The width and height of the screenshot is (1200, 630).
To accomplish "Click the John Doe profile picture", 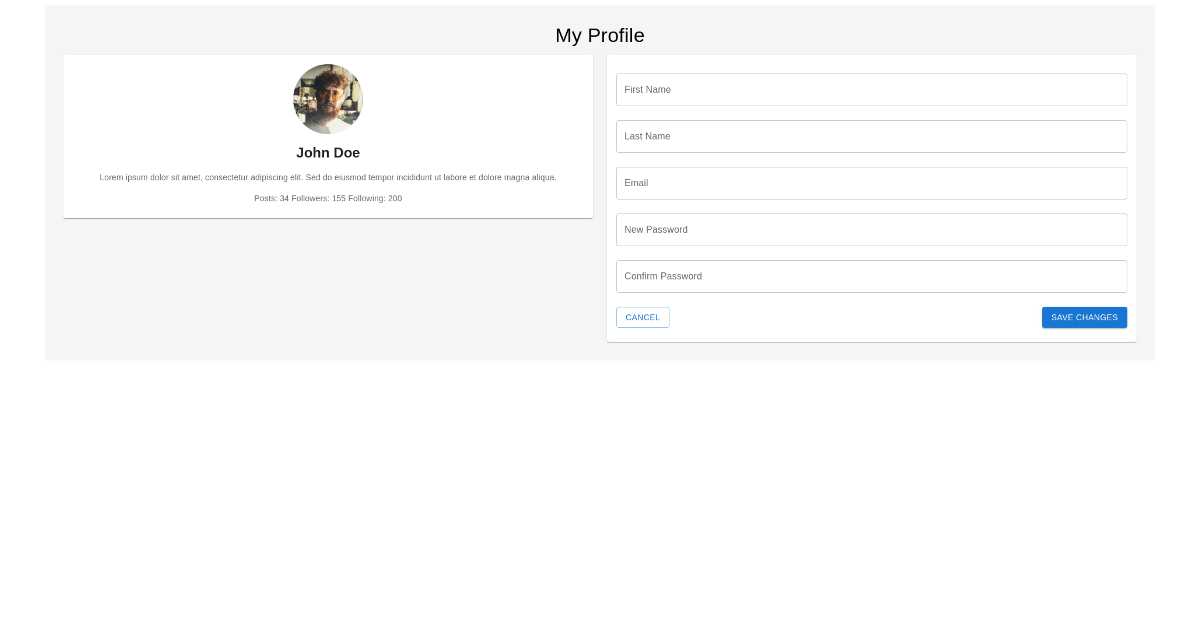I will coord(328,99).
